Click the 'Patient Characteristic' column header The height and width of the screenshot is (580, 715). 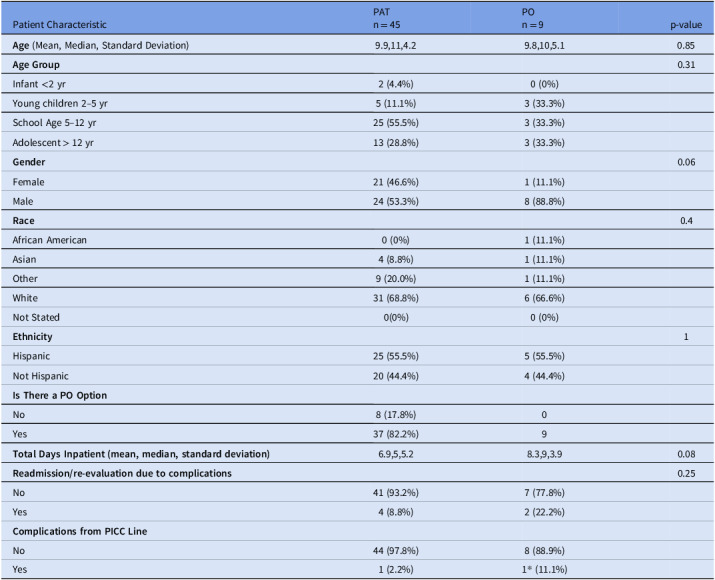click(59, 25)
